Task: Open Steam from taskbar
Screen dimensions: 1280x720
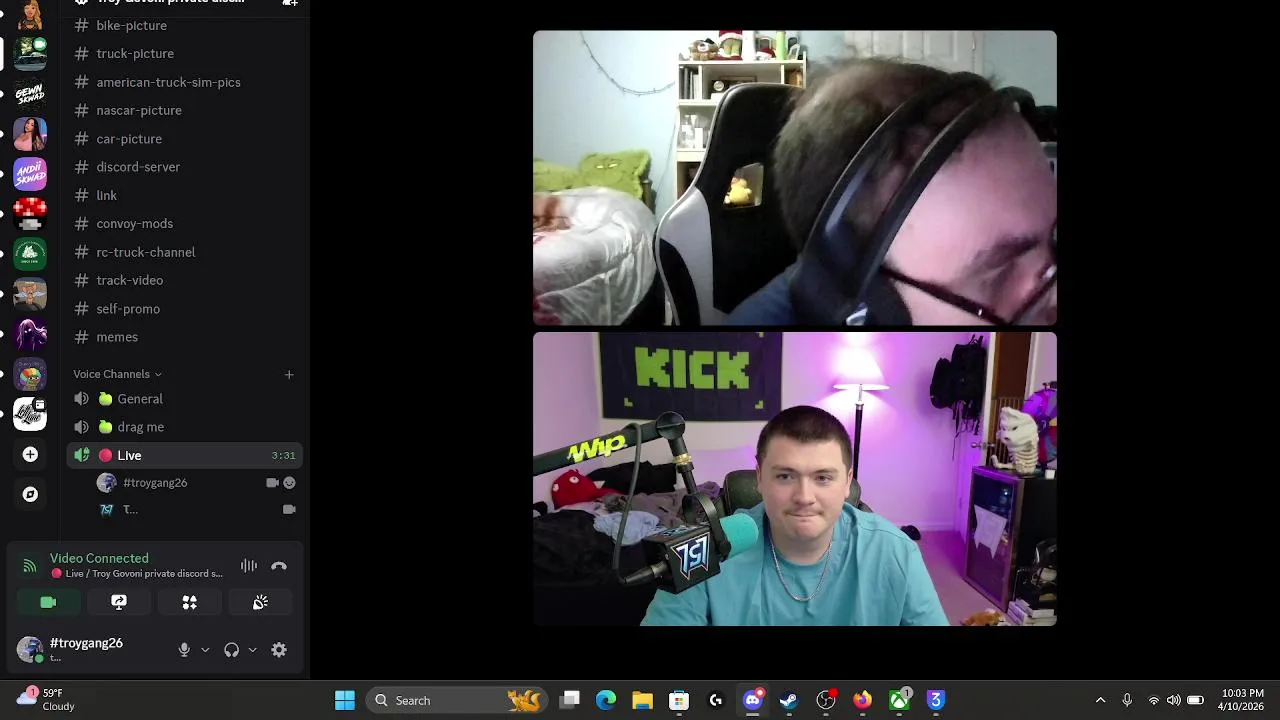Action: (789, 700)
